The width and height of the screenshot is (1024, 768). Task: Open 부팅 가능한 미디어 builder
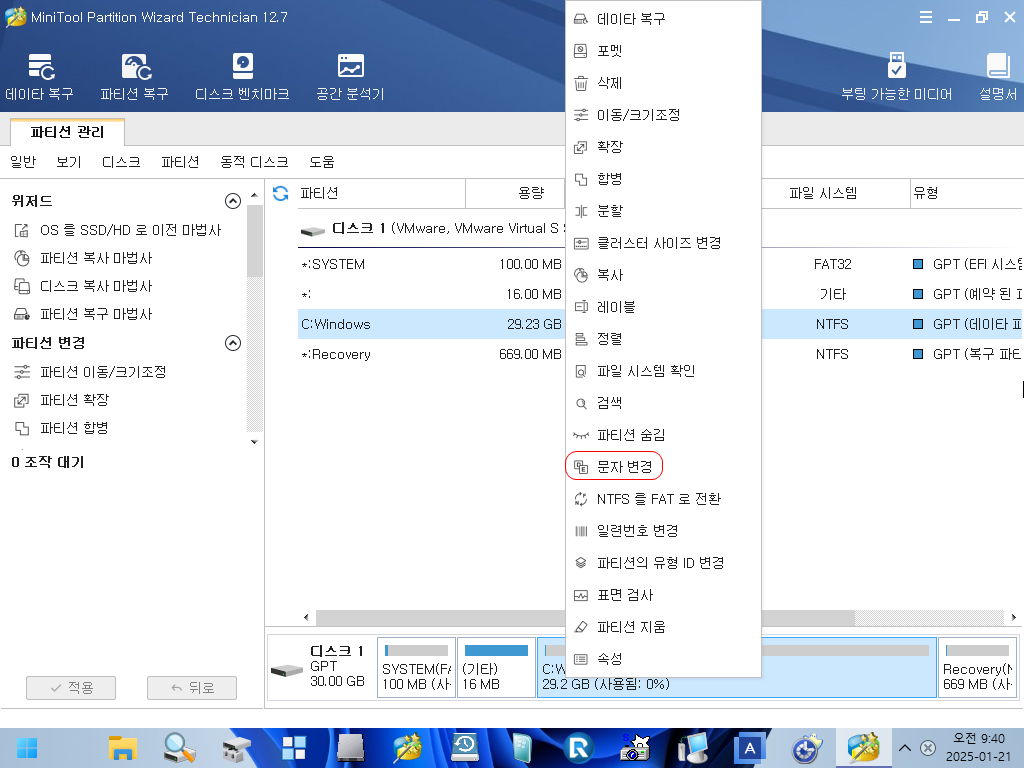tap(897, 77)
